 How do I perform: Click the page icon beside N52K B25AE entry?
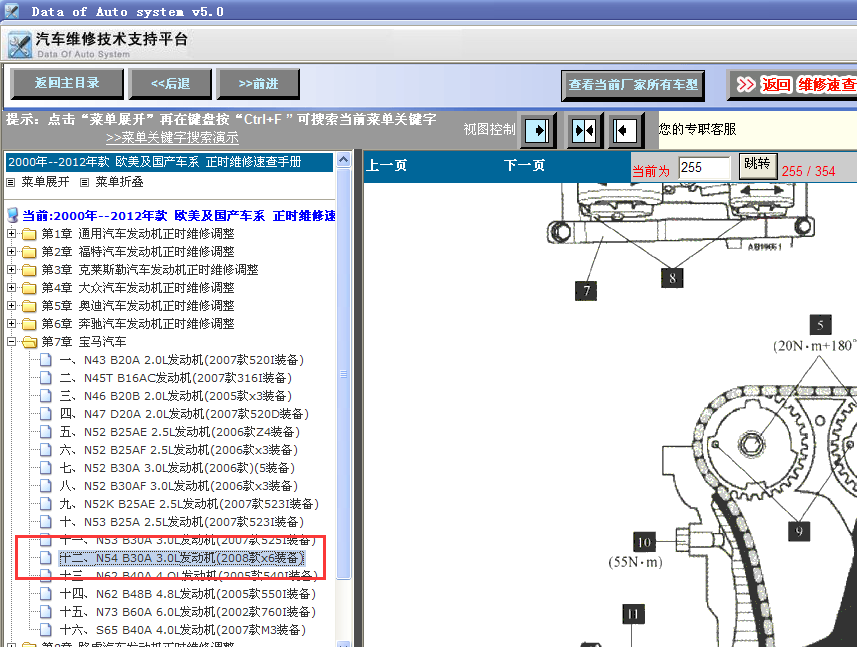pyautogui.click(x=46, y=504)
